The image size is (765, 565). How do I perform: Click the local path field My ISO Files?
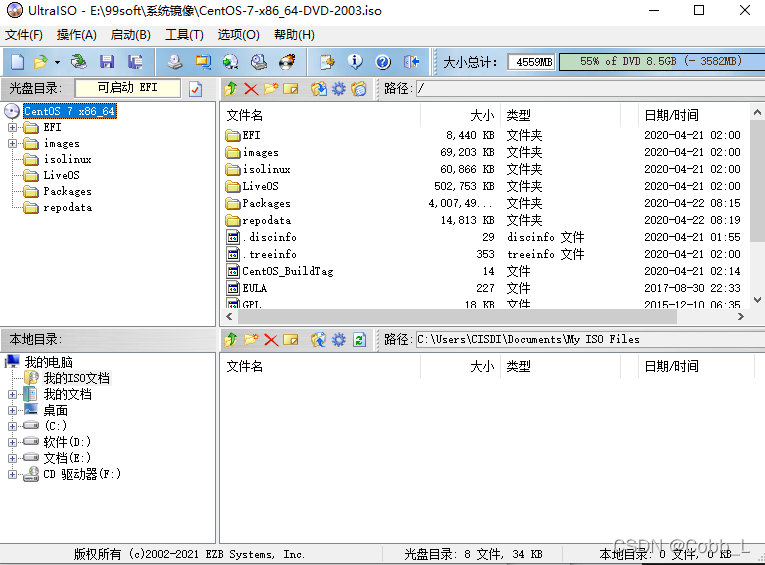pos(589,340)
